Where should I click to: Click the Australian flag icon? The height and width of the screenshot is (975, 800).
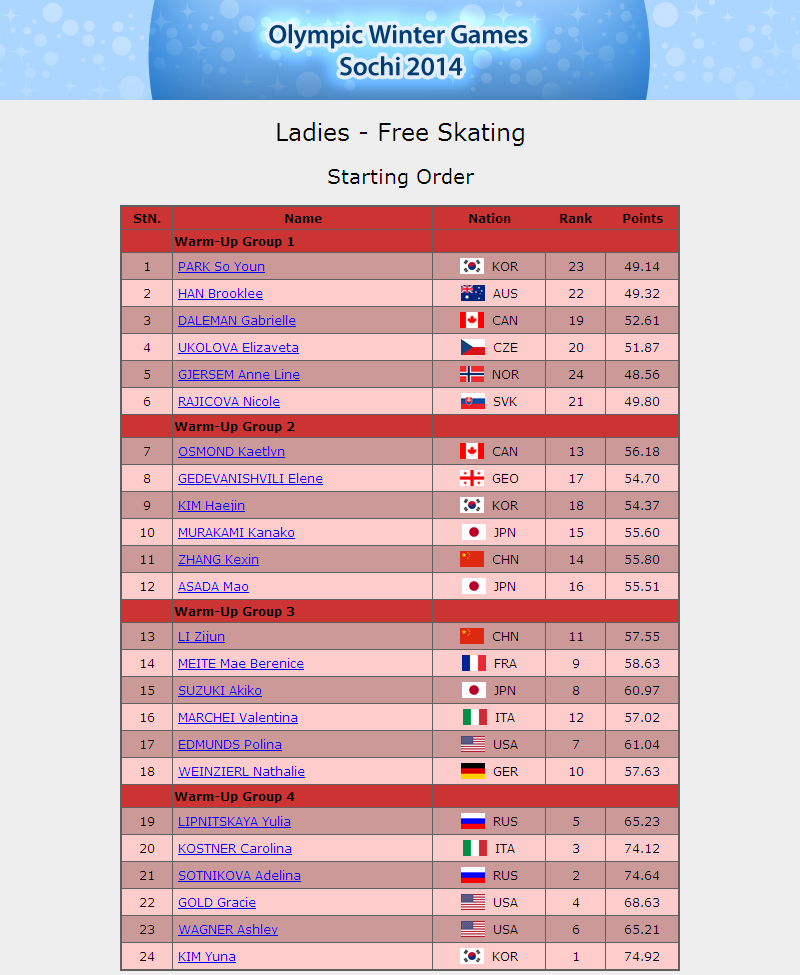click(x=472, y=293)
